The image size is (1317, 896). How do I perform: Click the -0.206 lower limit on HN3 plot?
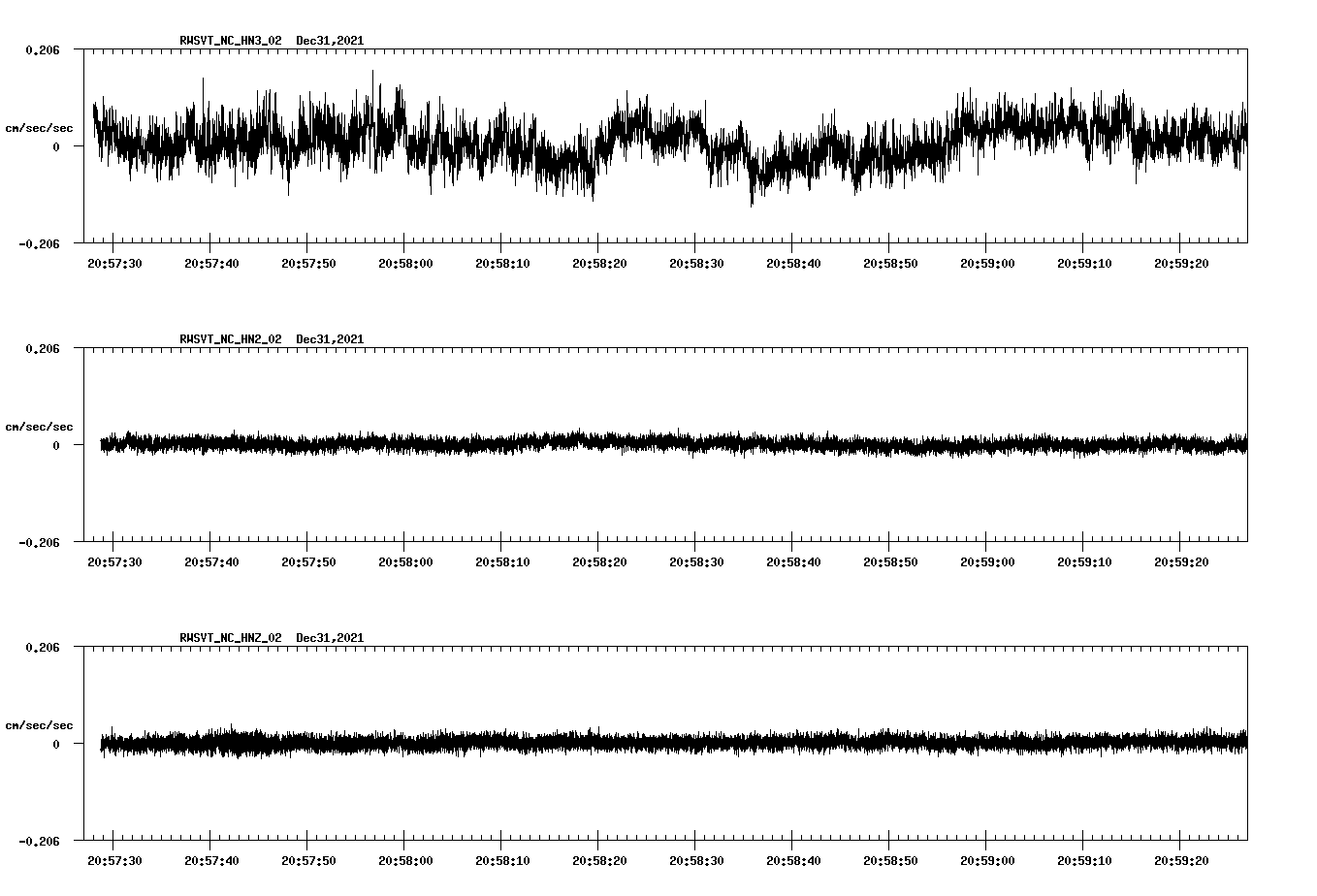tap(39, 244)
